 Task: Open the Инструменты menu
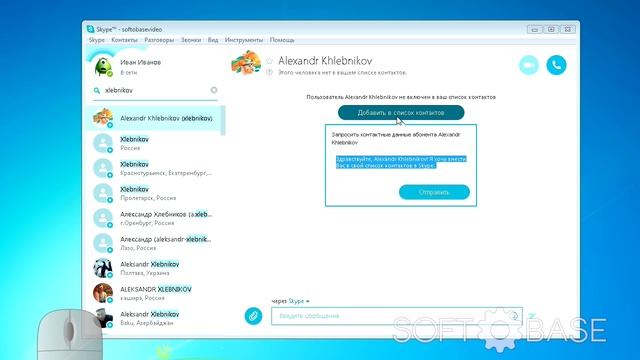pyautogui.click(x=244, y=40)
